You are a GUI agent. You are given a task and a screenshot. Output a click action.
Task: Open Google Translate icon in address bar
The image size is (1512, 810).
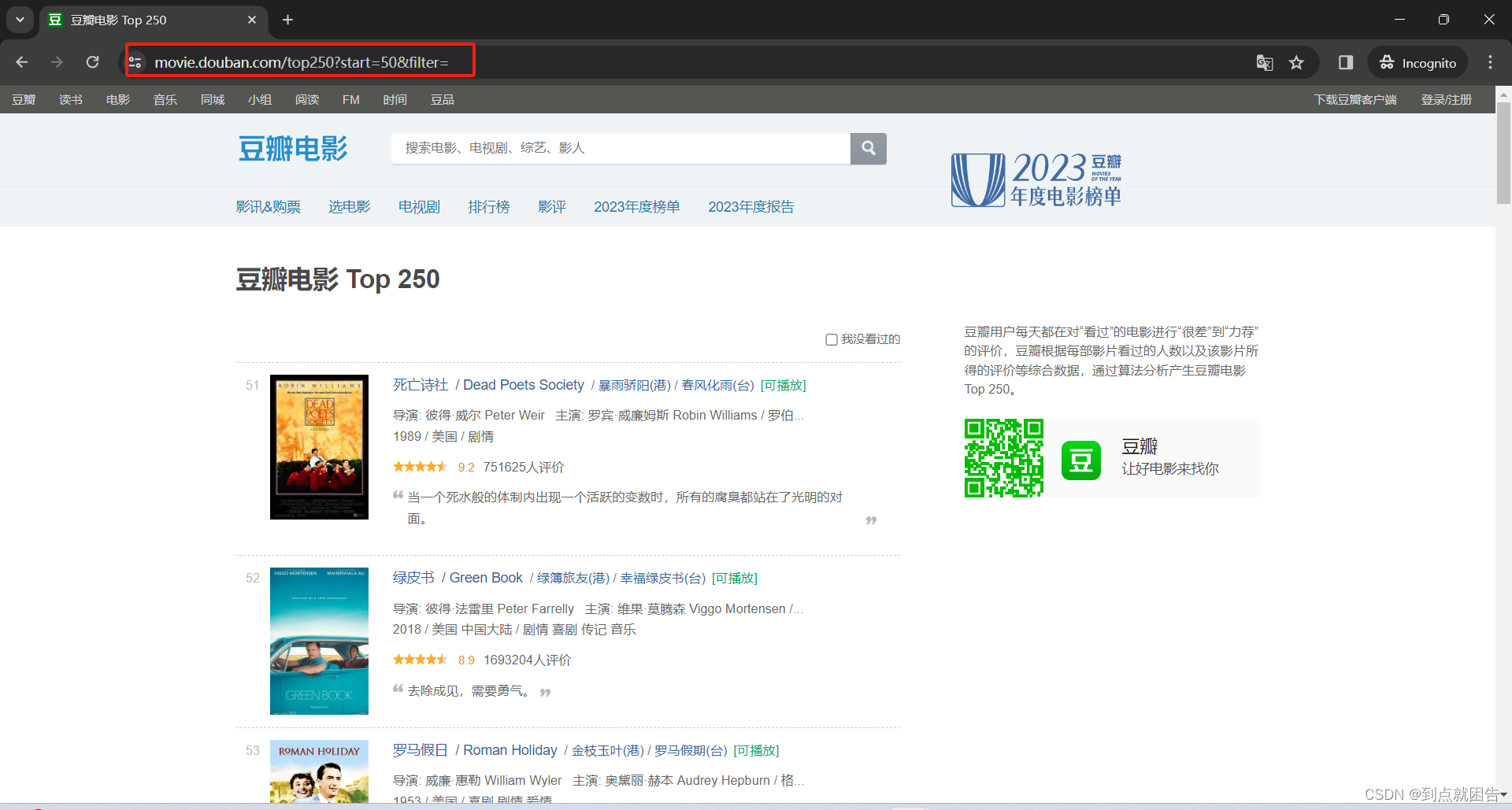pyautogui.click(x=1265, y=62)
